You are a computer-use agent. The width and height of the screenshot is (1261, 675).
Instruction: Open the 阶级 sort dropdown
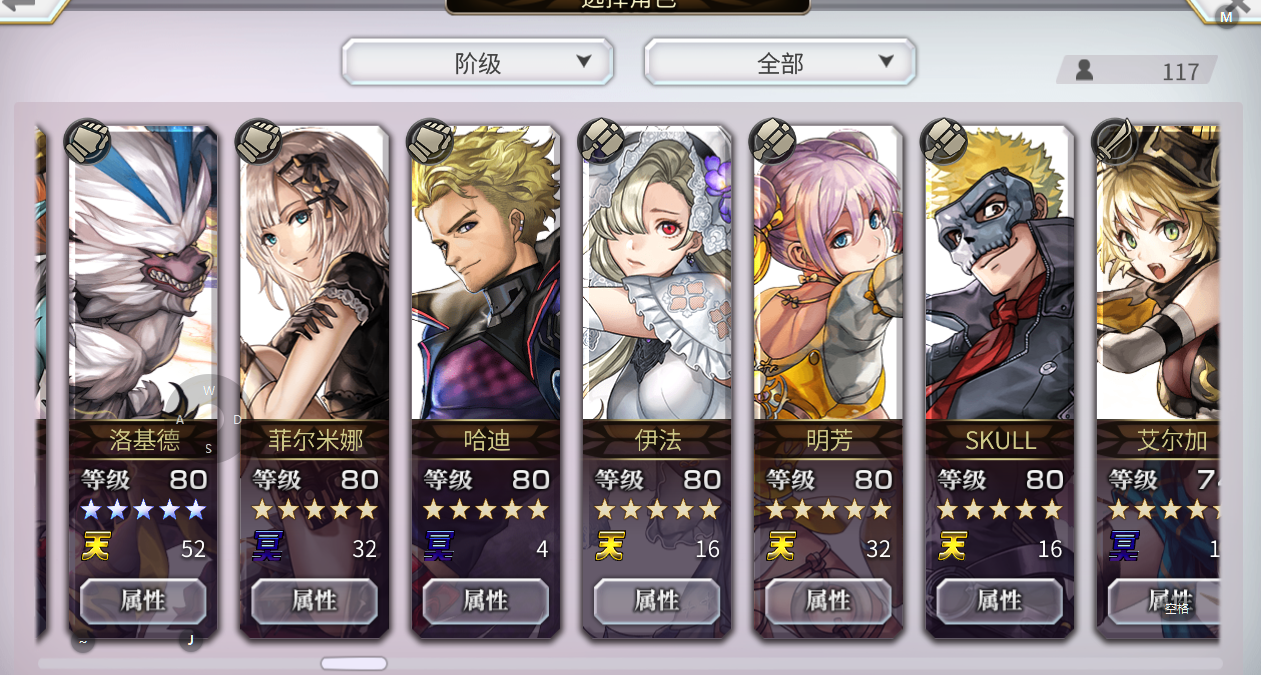[477, 63]
